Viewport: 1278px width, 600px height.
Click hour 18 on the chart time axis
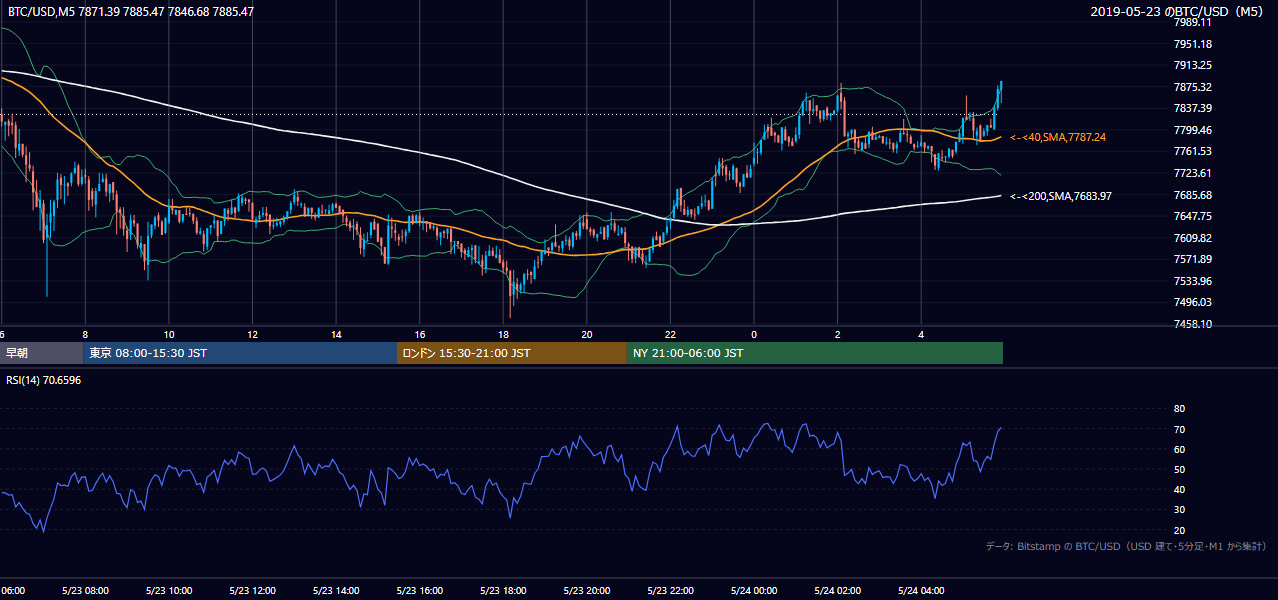pos(503,335)
